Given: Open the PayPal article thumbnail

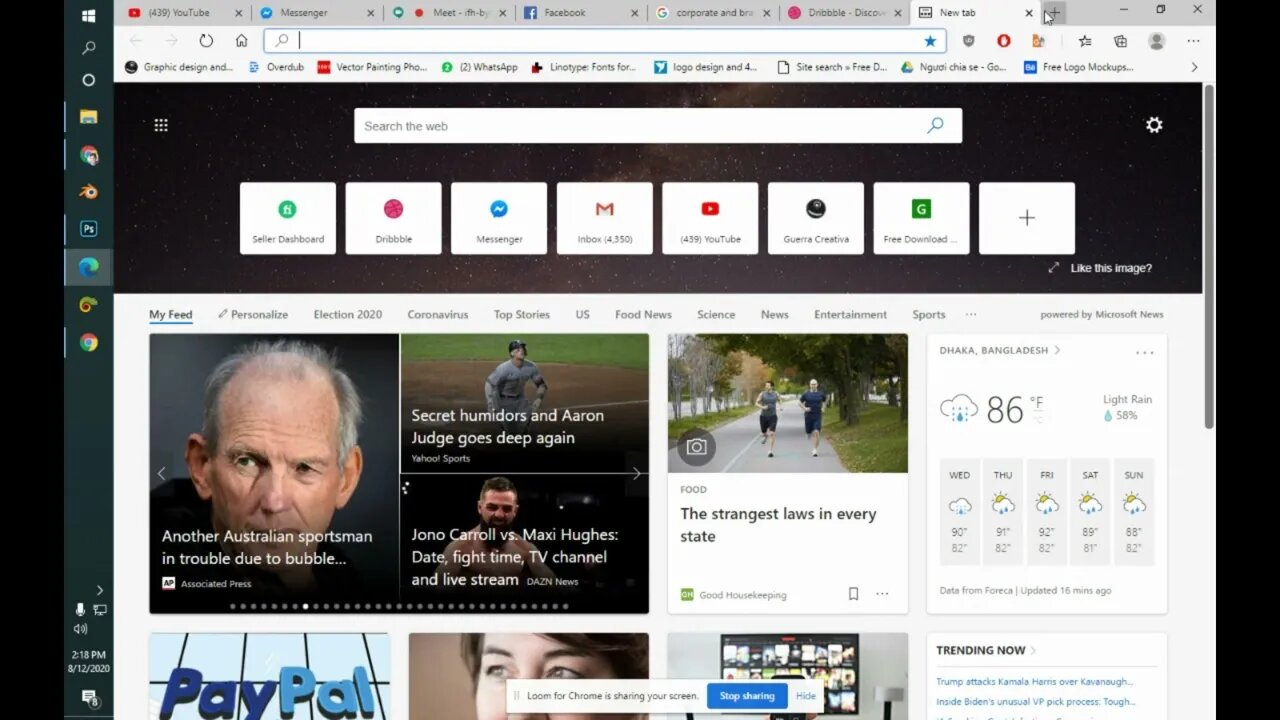Looking at the screenshot, I should [x=270, y=676].
